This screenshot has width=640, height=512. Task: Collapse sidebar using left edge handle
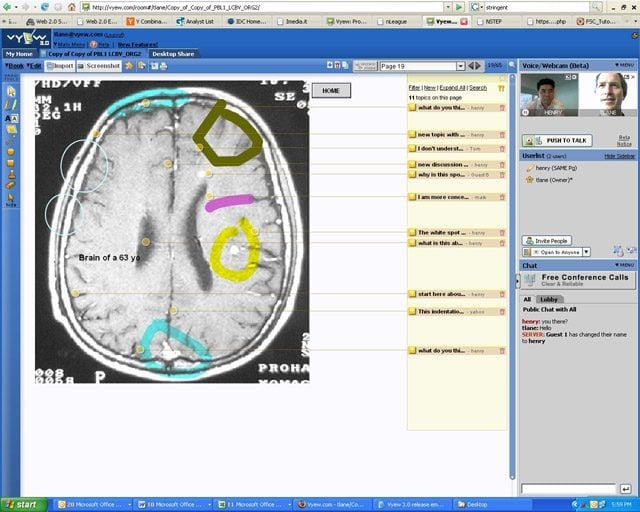pos(518,281)
